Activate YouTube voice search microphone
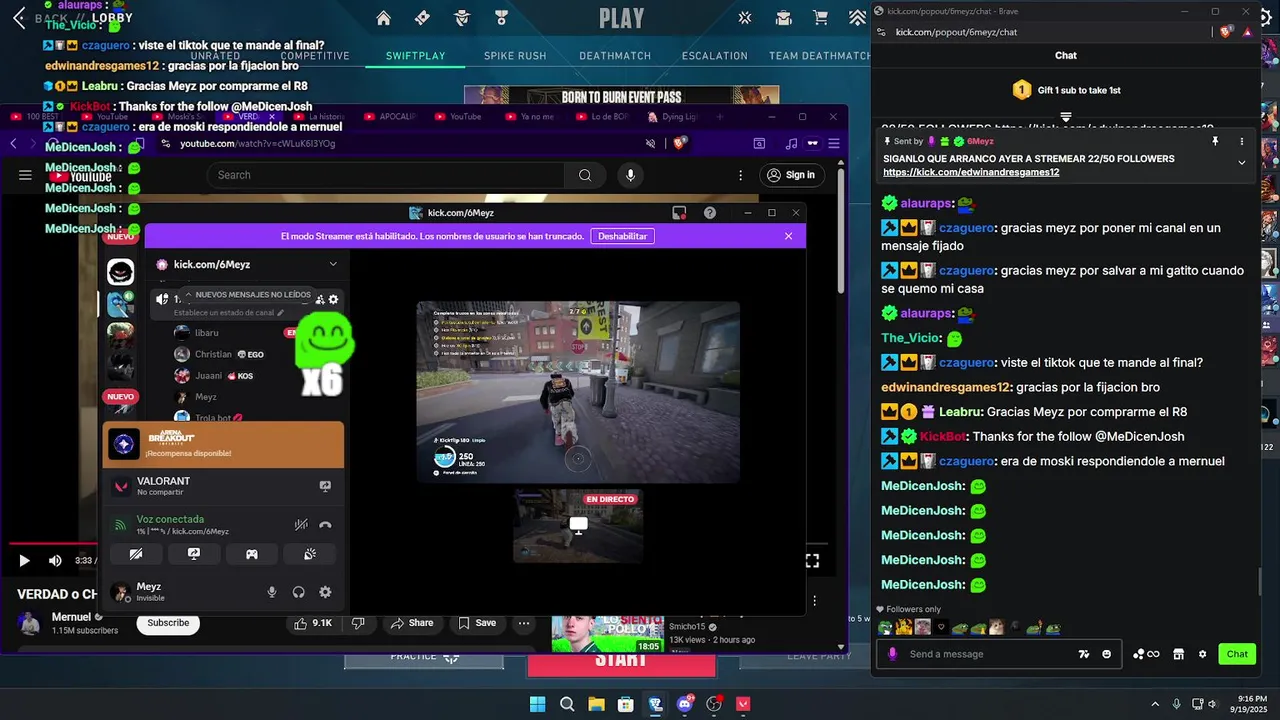The image size is (1280, 720). (x=630, y=175)
